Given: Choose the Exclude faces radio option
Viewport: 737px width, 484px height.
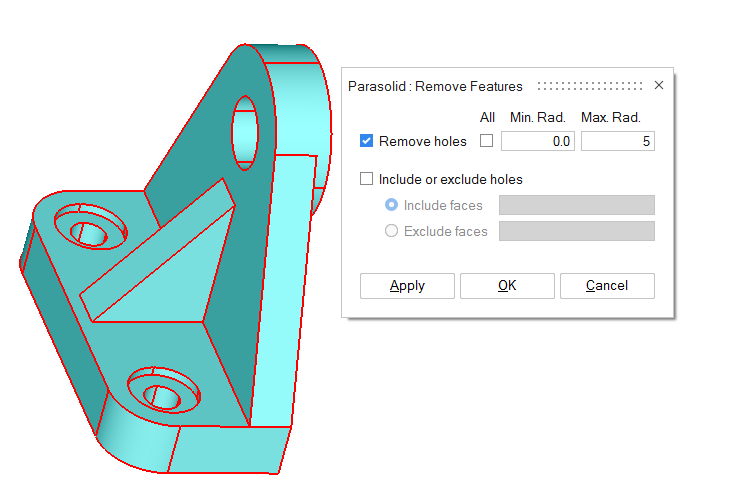Looking at the screenshot, I should [392, 231].
